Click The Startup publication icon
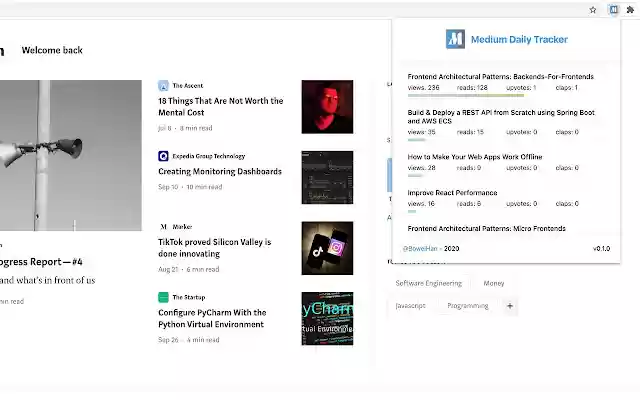Image resolution: width=640 pixels, height=400 pixels. click(163, 297)
